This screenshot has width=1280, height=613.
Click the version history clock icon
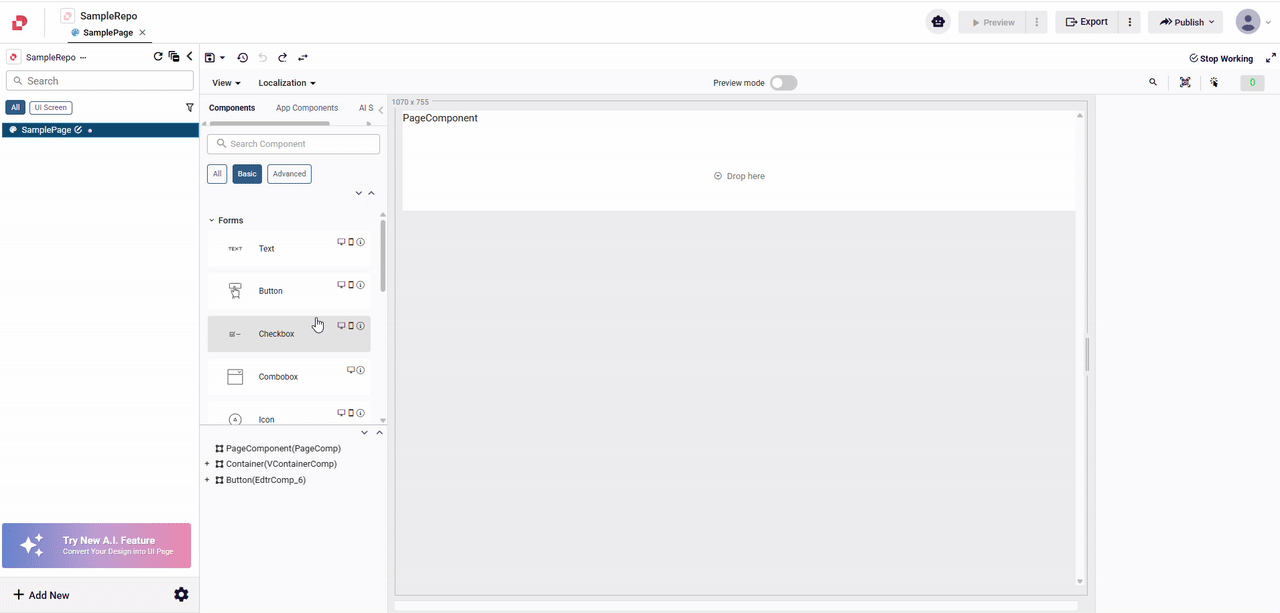242,58
